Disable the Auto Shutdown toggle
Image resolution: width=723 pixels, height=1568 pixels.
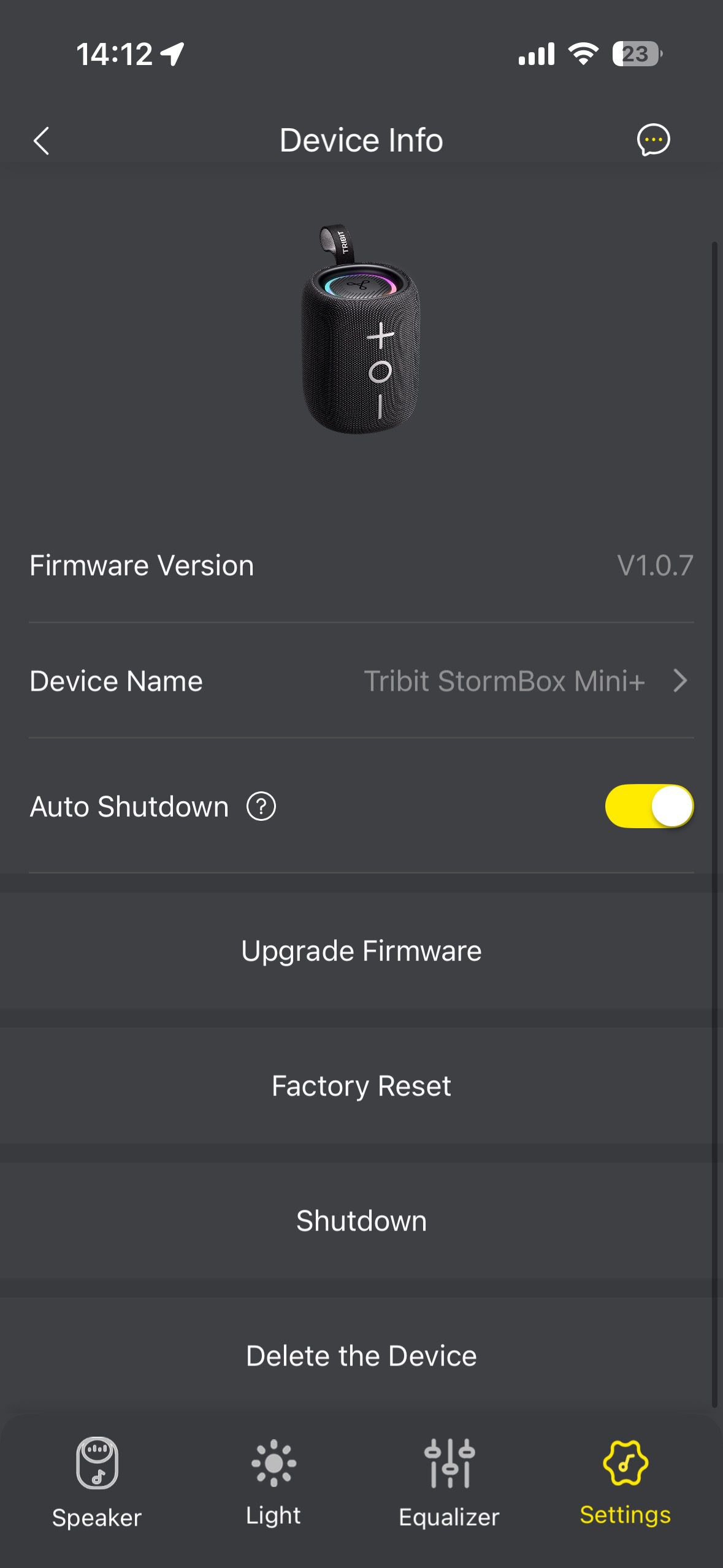(649, 806)
